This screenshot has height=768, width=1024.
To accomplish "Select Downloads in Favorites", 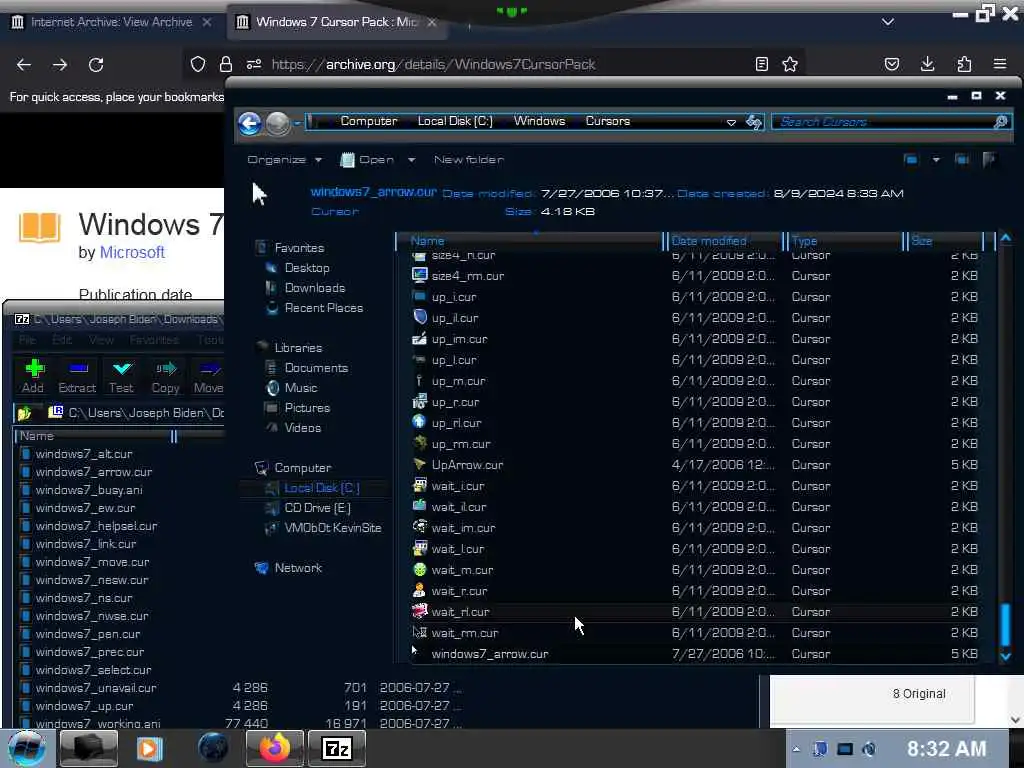I will 315,288.
